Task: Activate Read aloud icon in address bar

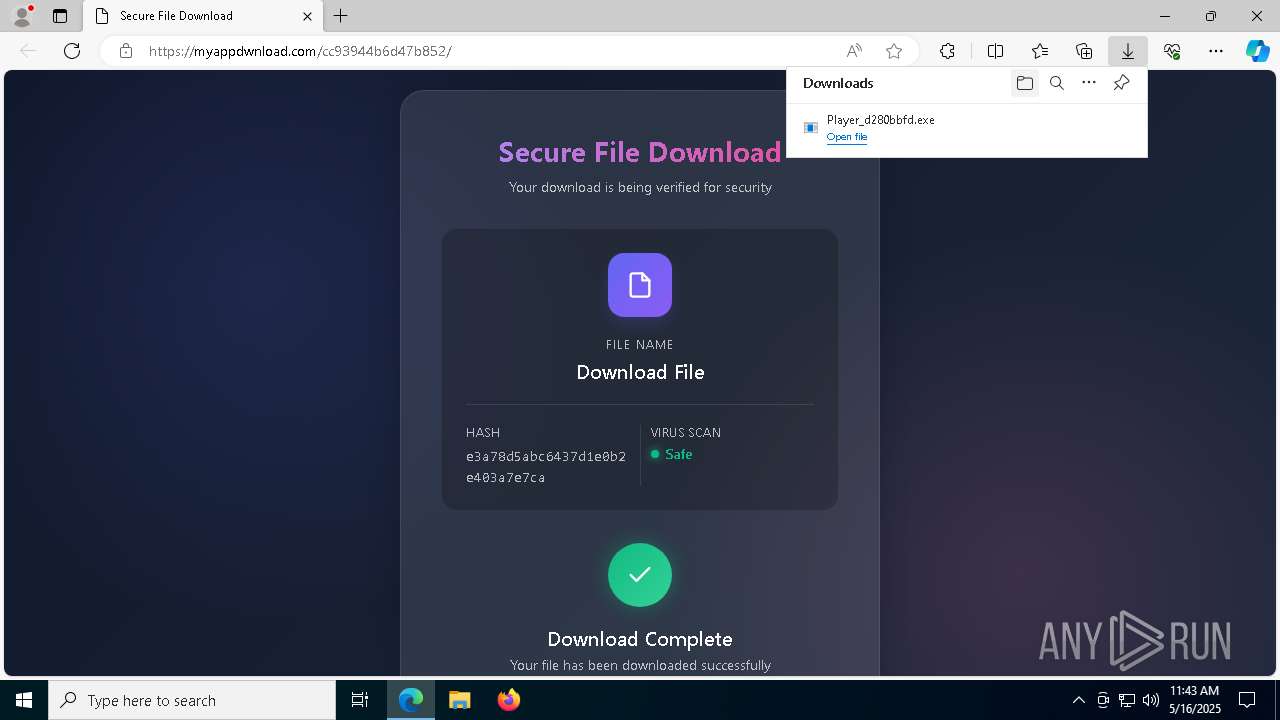Action: (854, 51)
